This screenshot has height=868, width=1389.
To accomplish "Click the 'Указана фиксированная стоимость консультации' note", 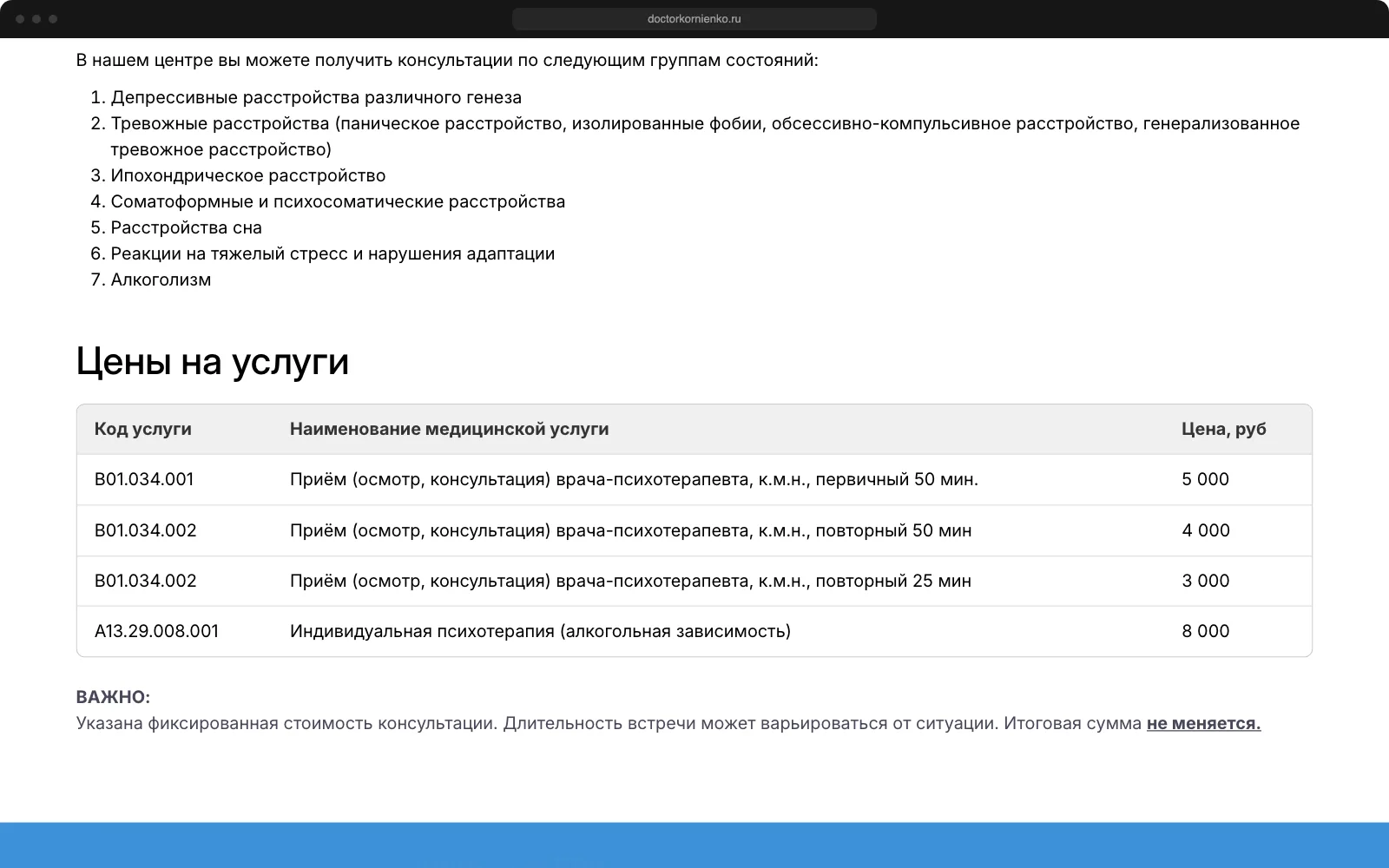I will pyautogui.click(x=668, y=723).
